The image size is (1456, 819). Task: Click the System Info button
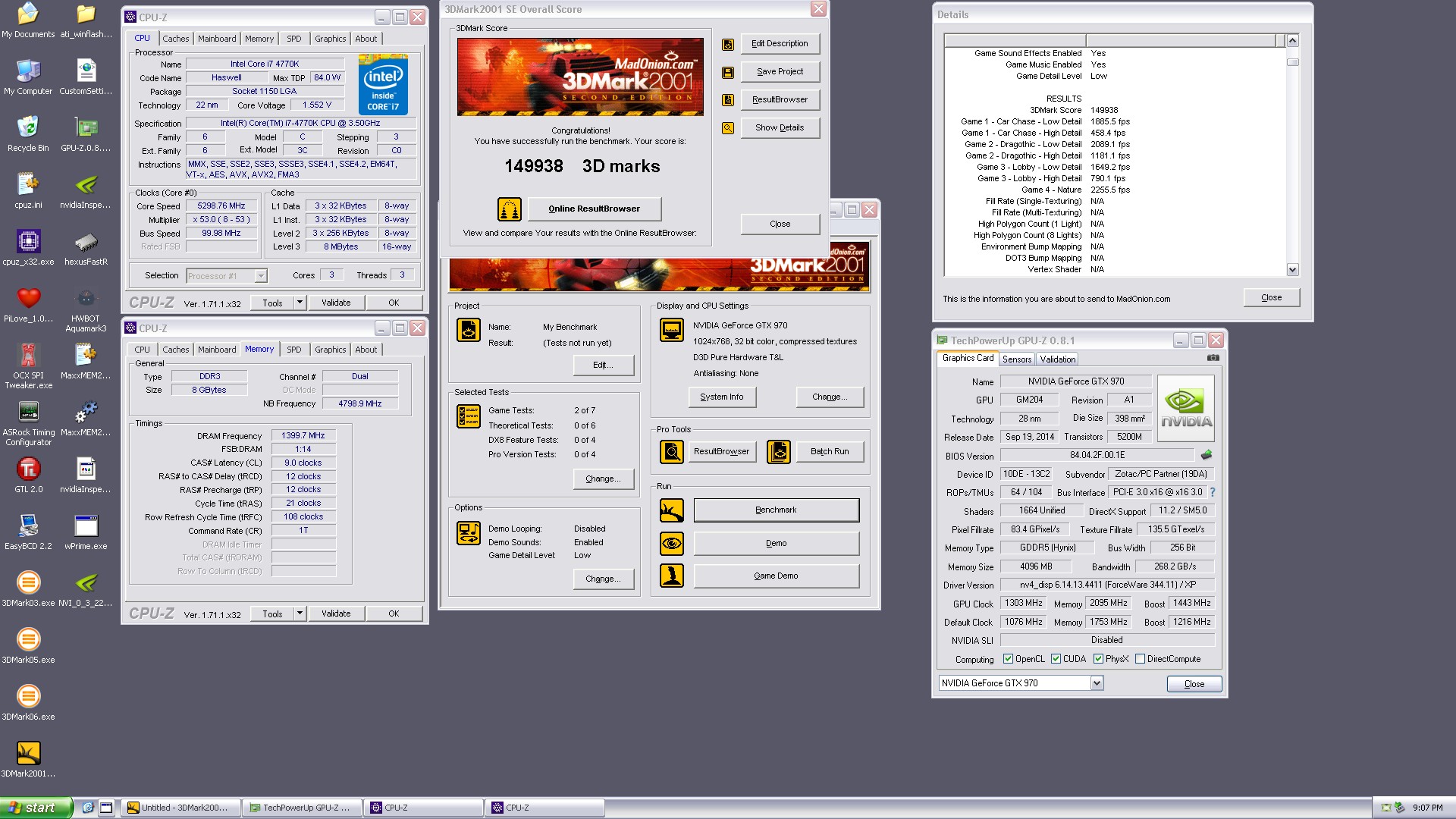click(721, 397)
